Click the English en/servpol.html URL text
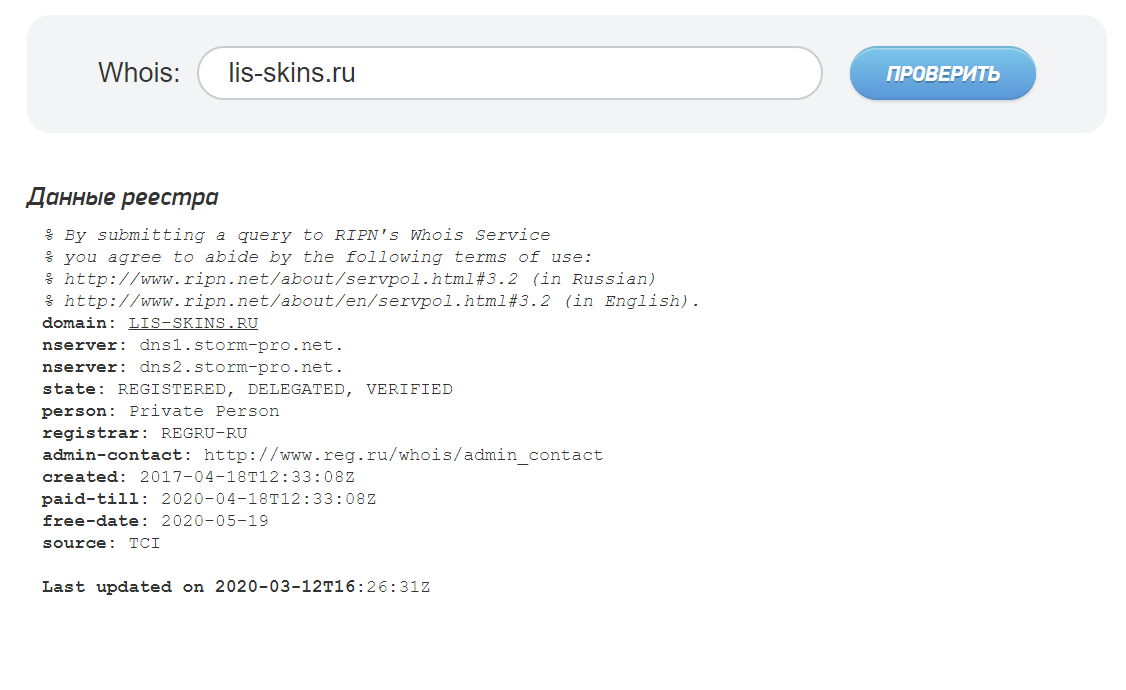 [307, 301]
